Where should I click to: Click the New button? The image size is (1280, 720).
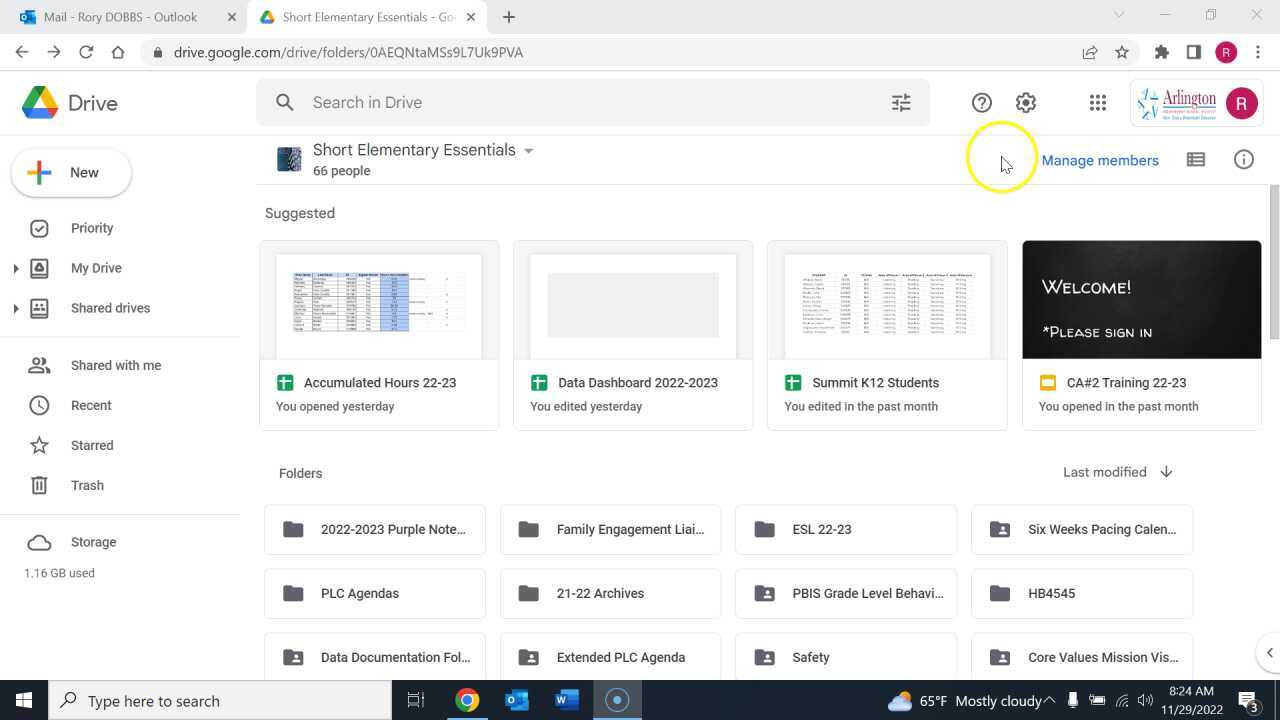pos(71,172)
